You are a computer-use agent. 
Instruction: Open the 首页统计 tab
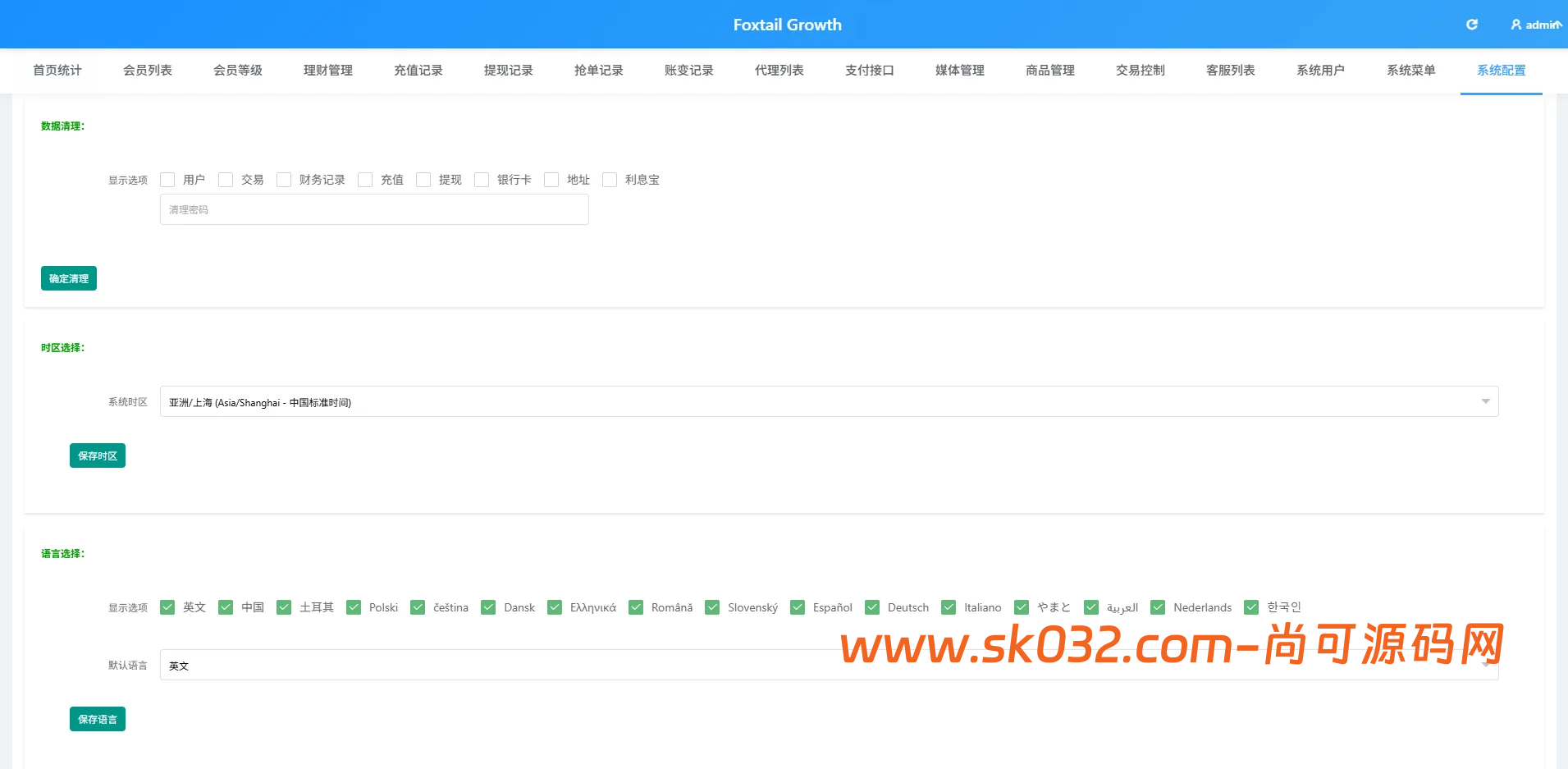[x=57, y=71]
